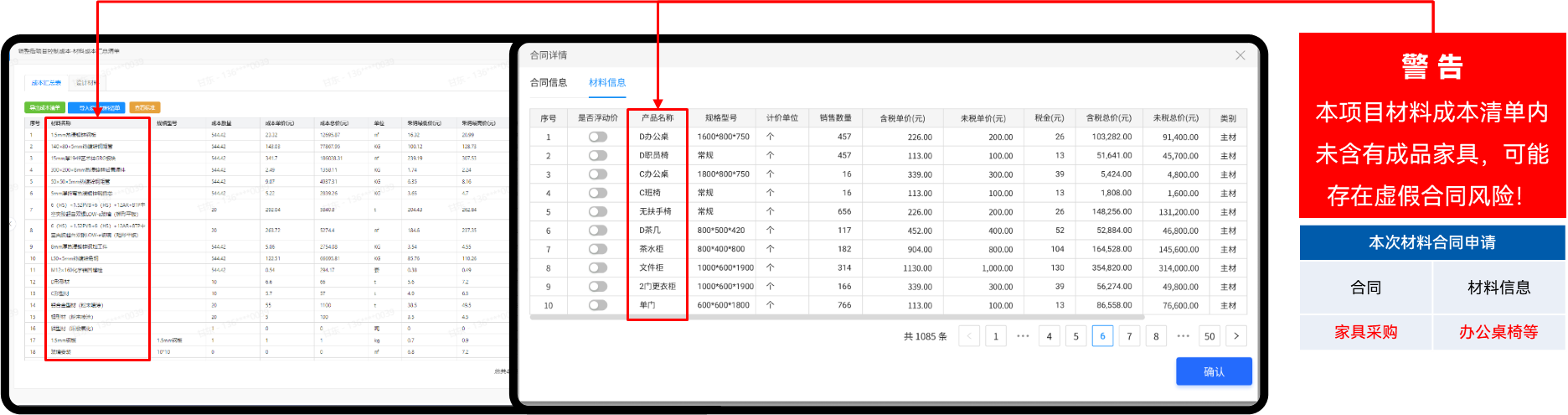Screen dimensions: 1568x415
Task: Click green export button in cost list window
Action: [x=44, y=107]
